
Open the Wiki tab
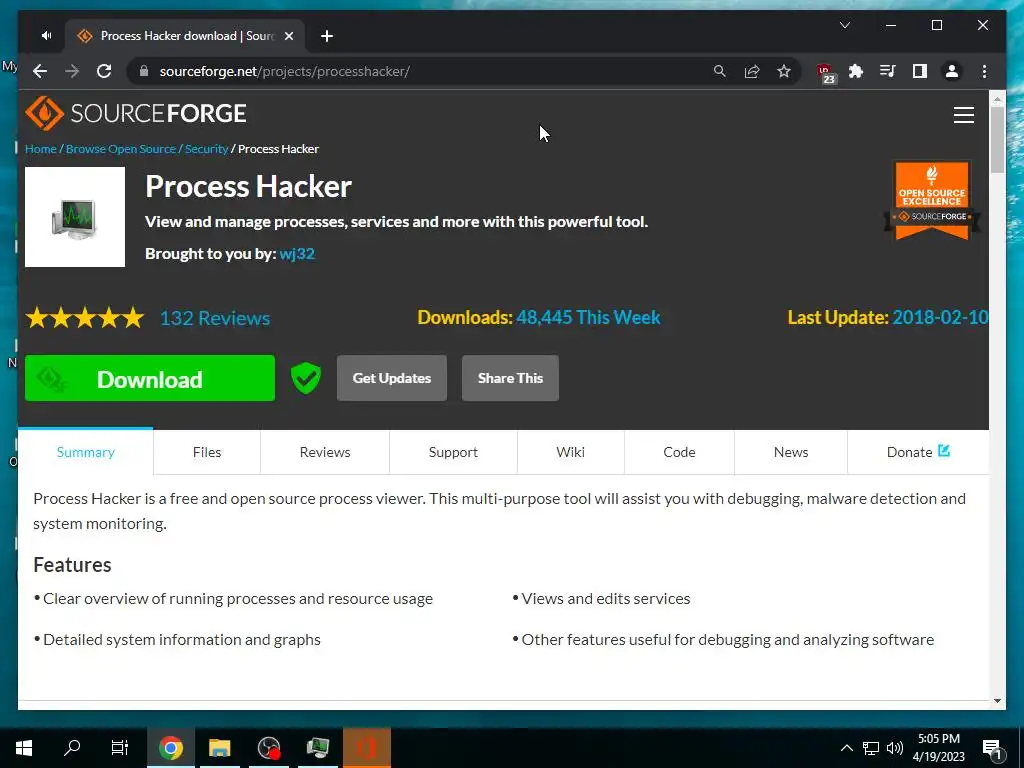coord(571,452)
